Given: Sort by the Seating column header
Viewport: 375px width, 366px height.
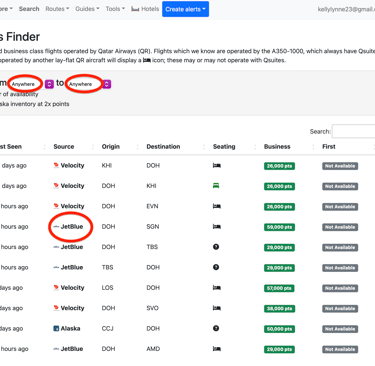Looking at the screenshot, I should pos(224,147).
